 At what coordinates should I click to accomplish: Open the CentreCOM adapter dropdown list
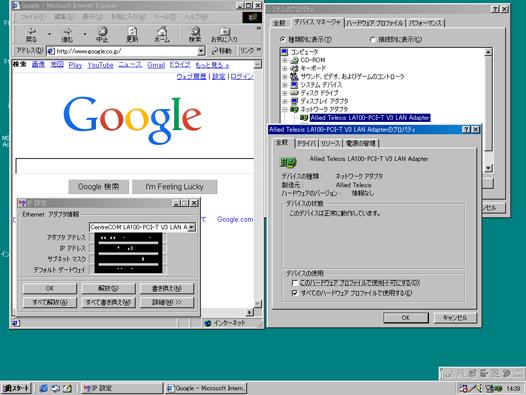[x=191, y=227]
